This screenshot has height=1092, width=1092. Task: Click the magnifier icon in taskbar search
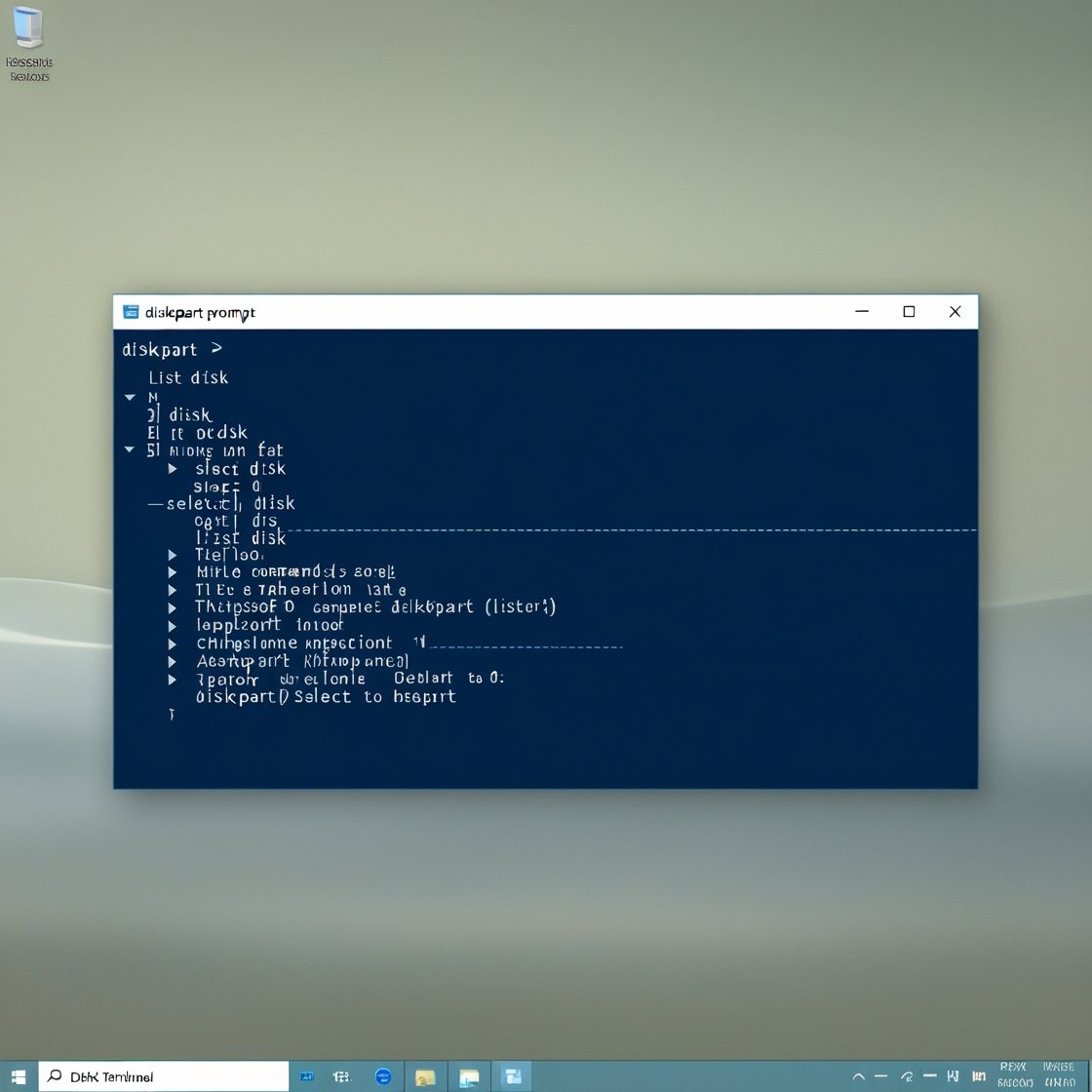(55, 1076)
